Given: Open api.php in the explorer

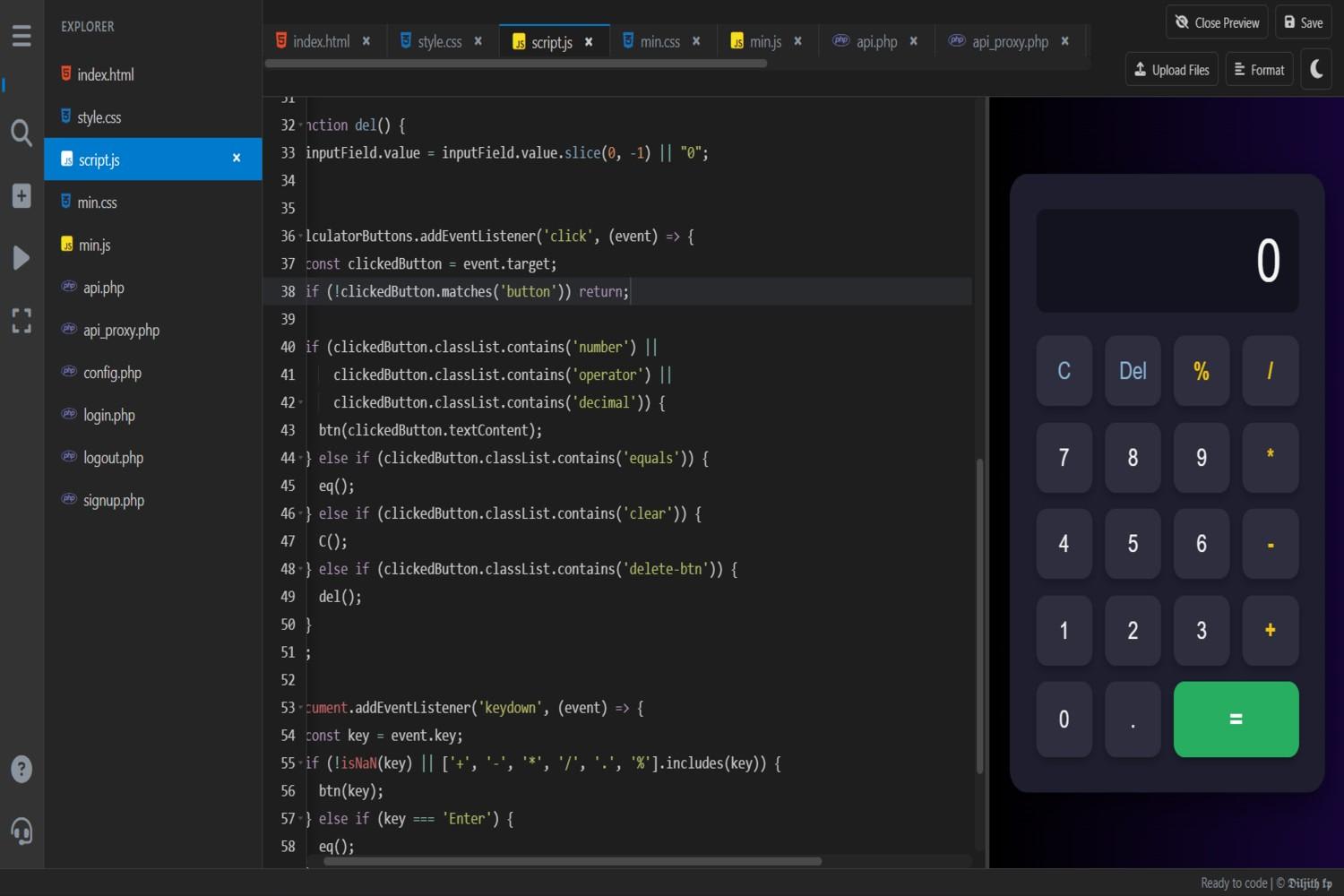Looking at the screenshot, I should (x=153, y=288).
